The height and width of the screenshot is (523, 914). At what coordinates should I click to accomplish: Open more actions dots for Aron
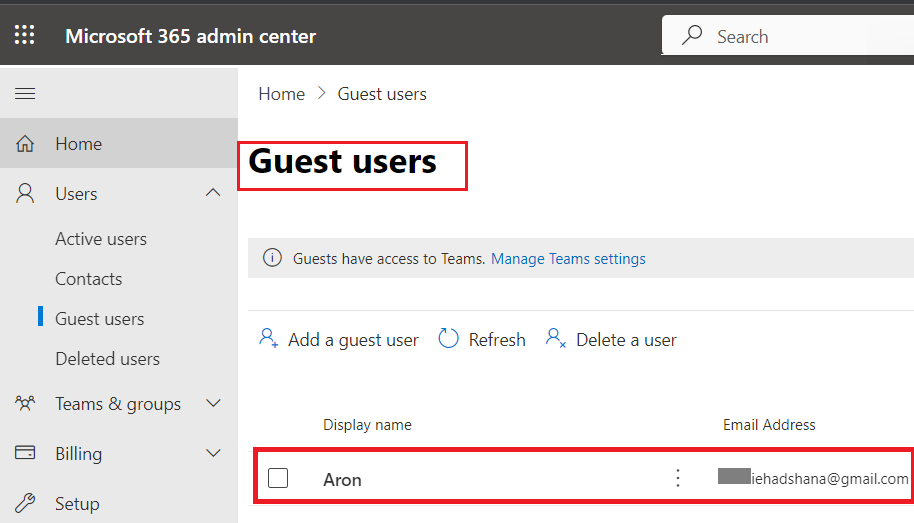point(677,478)
